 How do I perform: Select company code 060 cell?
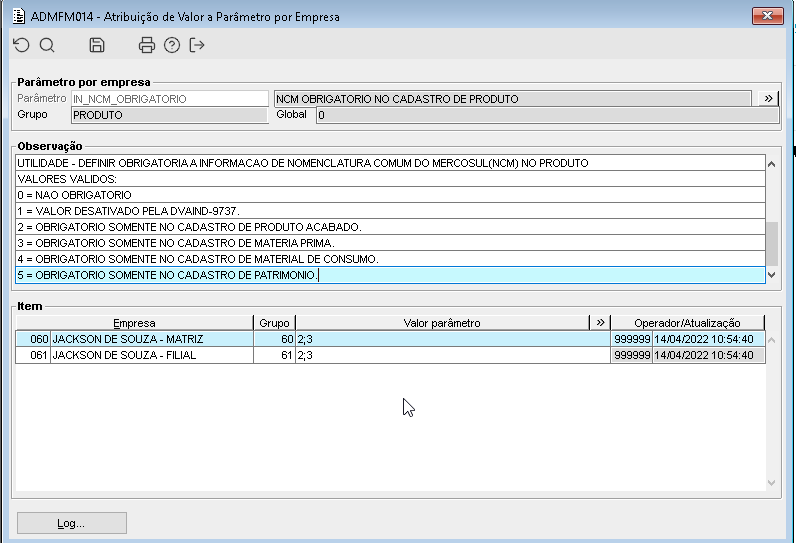point(33,339)
